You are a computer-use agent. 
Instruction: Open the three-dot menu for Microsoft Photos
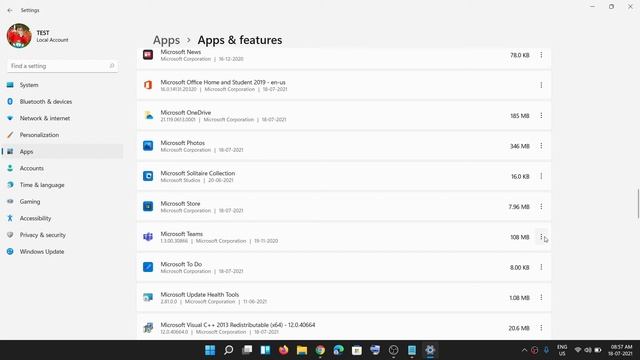541,146
